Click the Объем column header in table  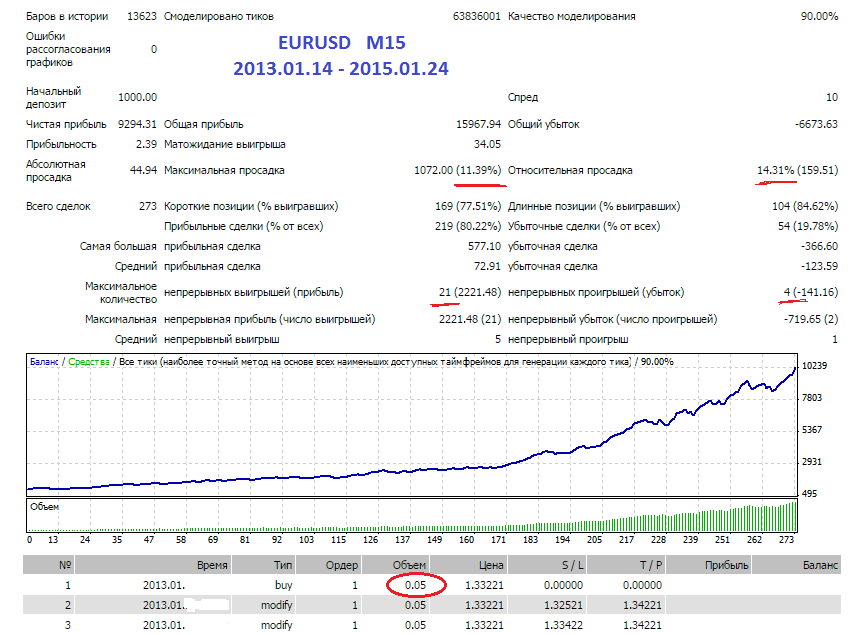click(x=409, y=565)
